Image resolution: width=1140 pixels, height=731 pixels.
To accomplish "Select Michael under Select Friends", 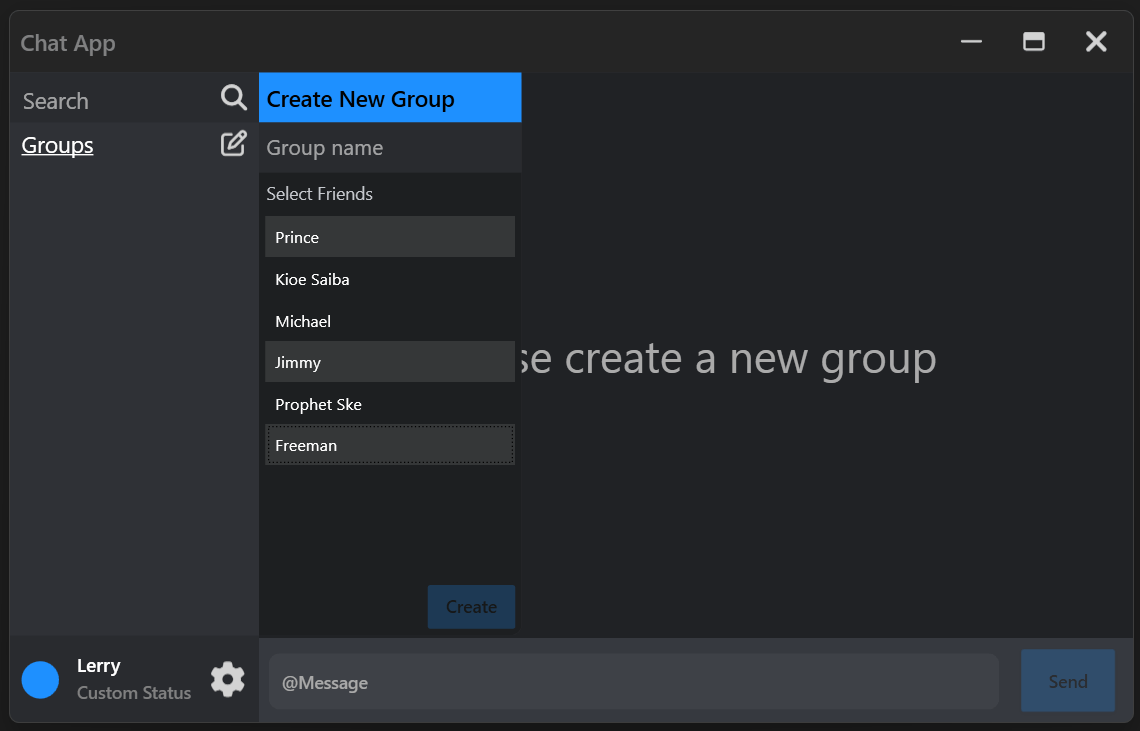I will (x=390, y=320).
